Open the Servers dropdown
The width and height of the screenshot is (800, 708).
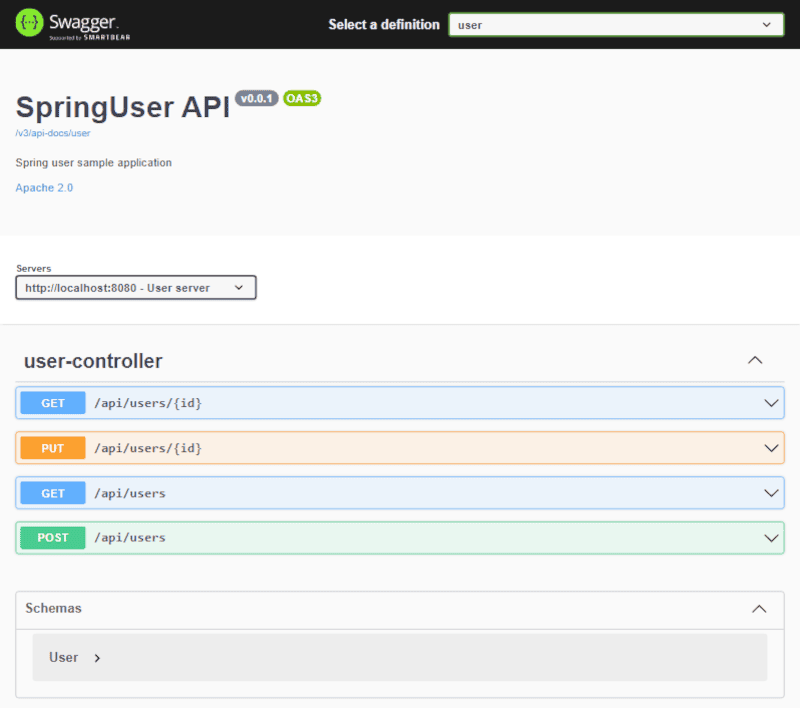tap(135, 287)
